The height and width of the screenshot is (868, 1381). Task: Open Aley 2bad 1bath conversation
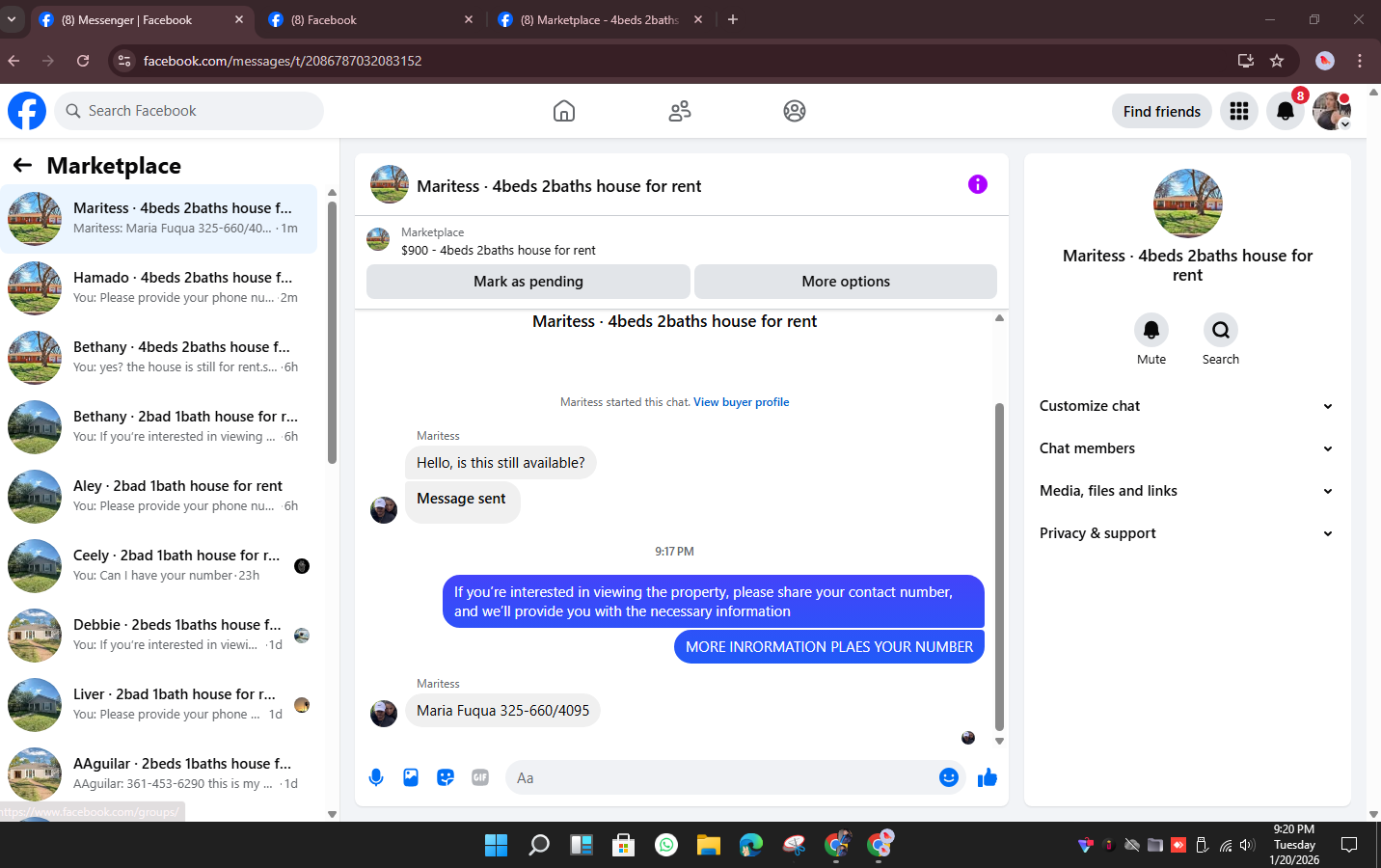pos(158,496)
